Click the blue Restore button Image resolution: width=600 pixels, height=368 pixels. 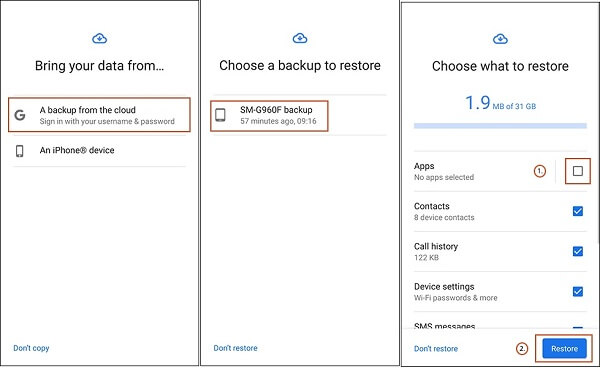point(564,348)
